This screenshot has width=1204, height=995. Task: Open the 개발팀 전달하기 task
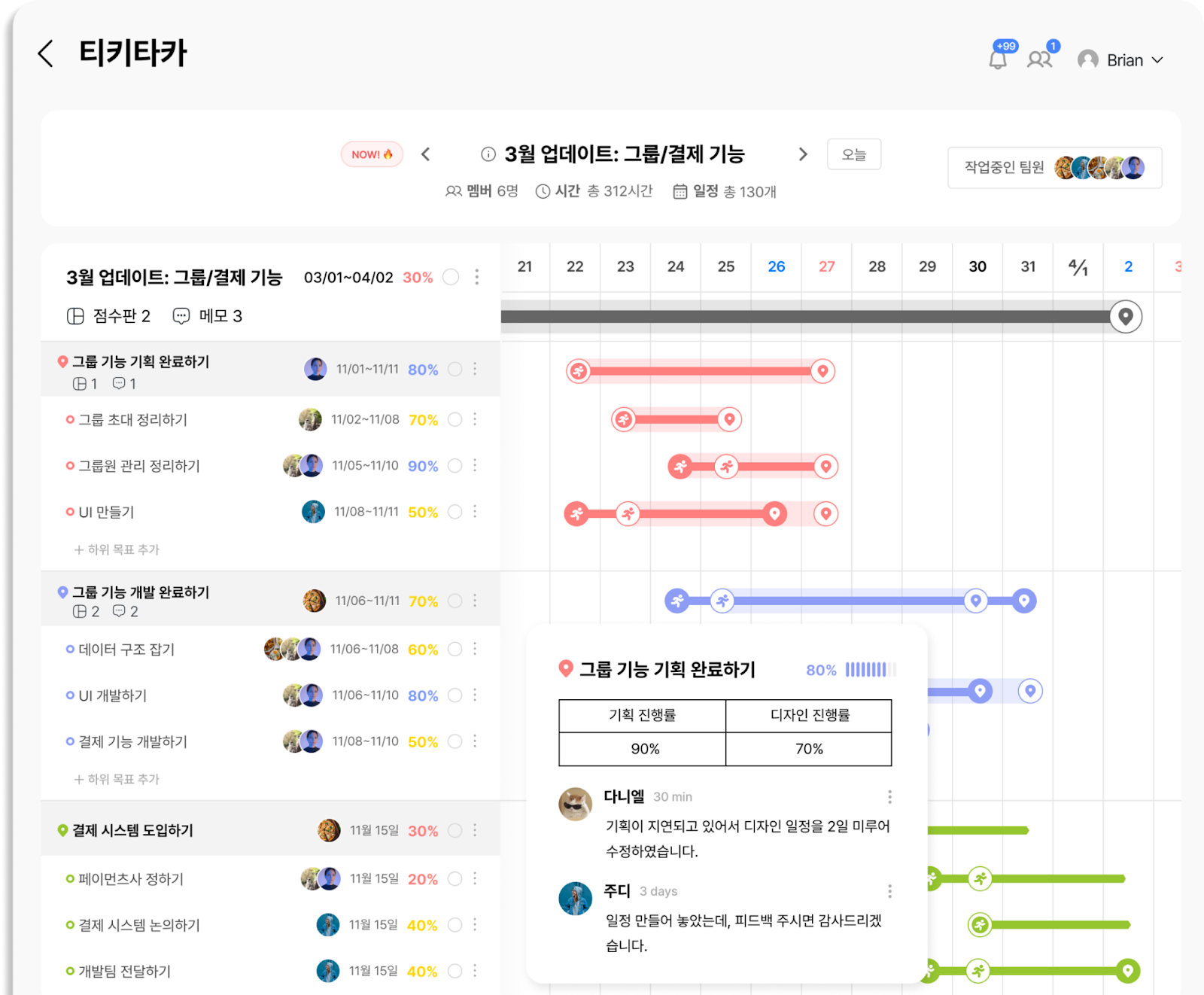coord(125,972)
